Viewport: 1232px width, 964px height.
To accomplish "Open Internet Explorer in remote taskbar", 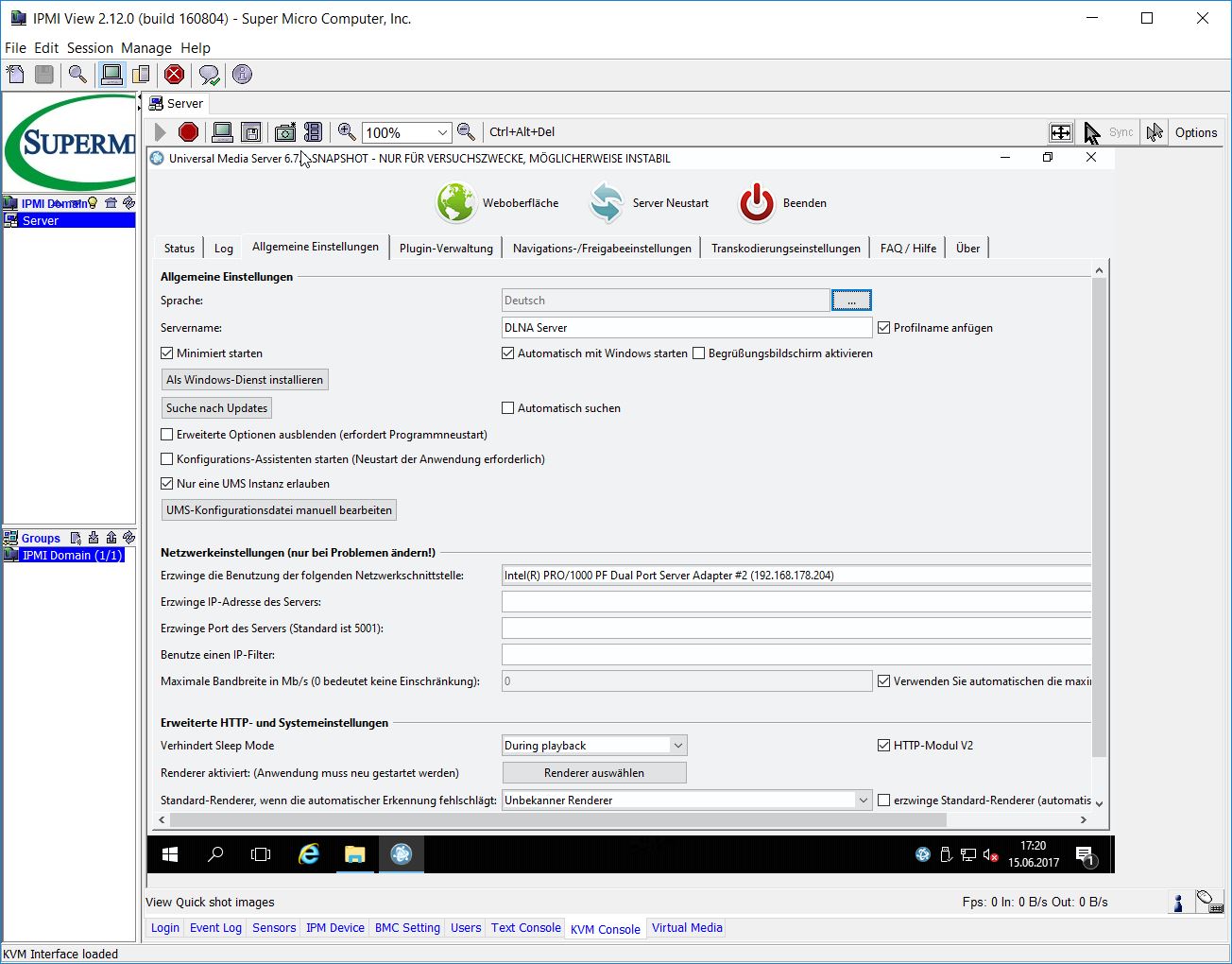I will (308, 854).
